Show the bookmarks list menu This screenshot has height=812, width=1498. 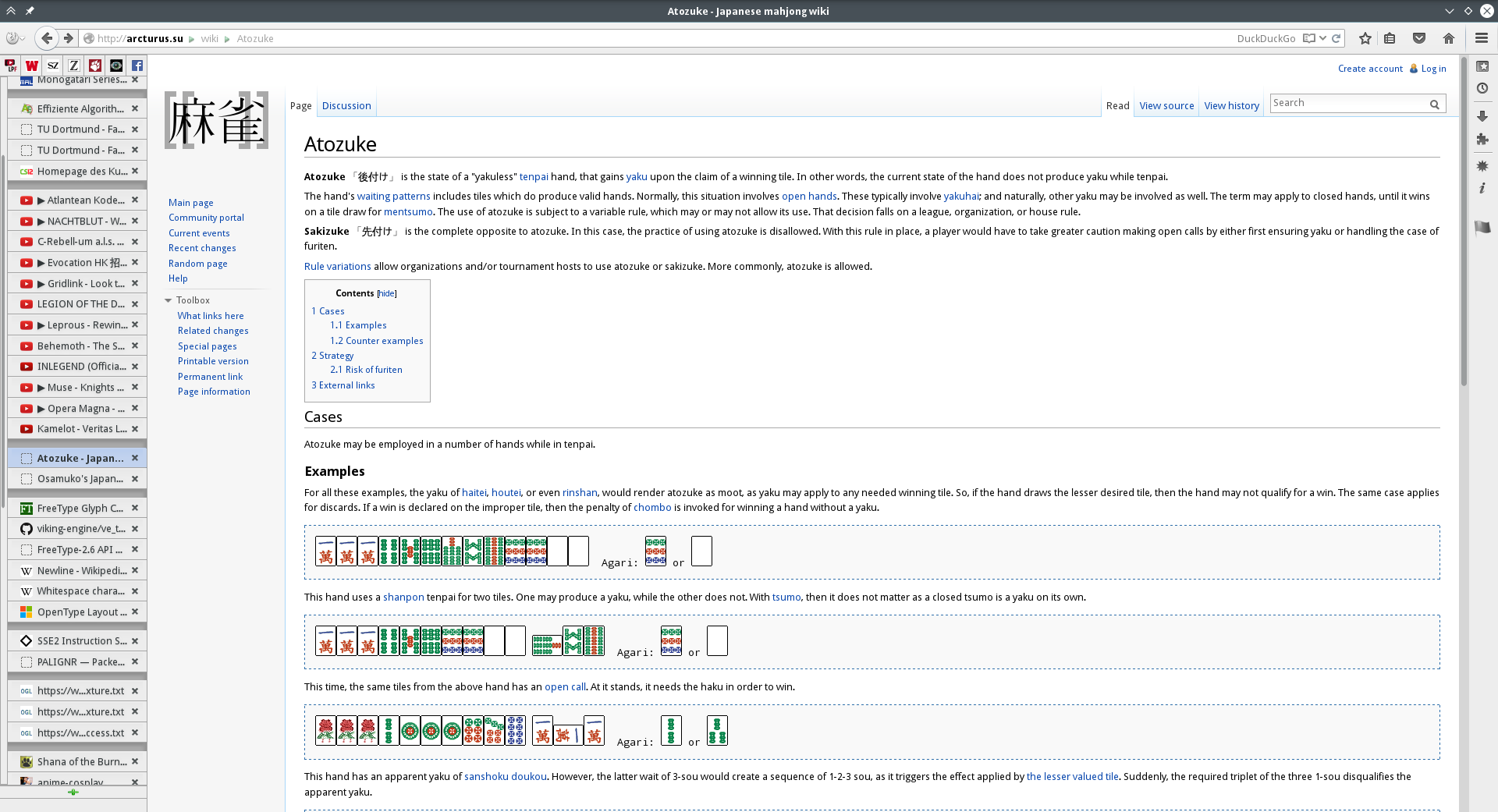click(x=1390, y=38)
